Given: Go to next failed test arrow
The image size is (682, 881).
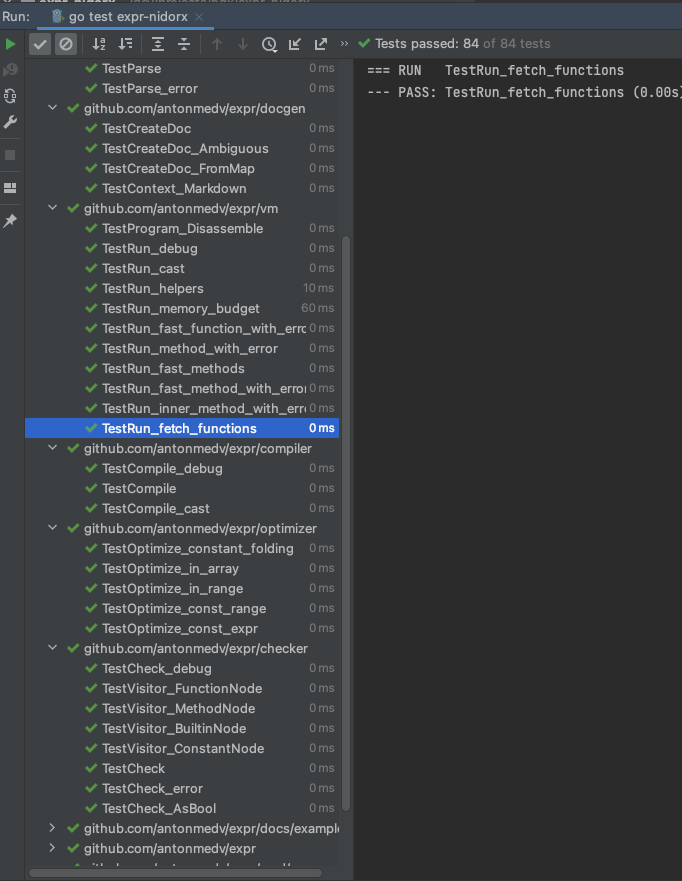Looking at the screenshot, I should click(243, 44).
